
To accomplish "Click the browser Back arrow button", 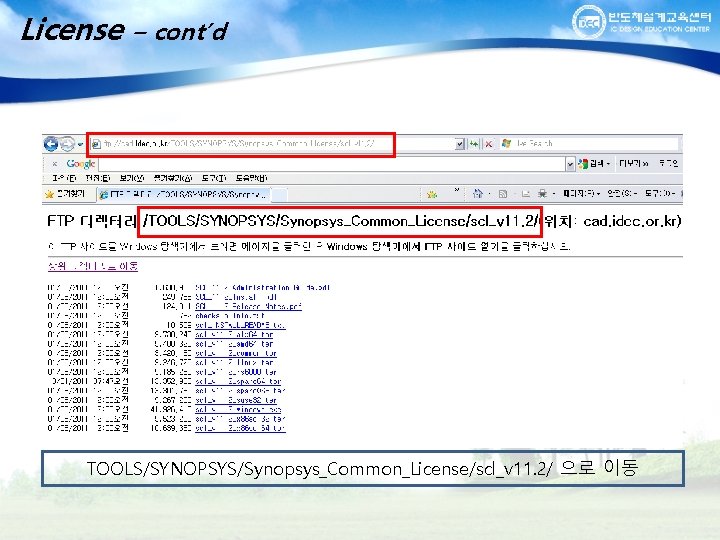I will point(51,144).
